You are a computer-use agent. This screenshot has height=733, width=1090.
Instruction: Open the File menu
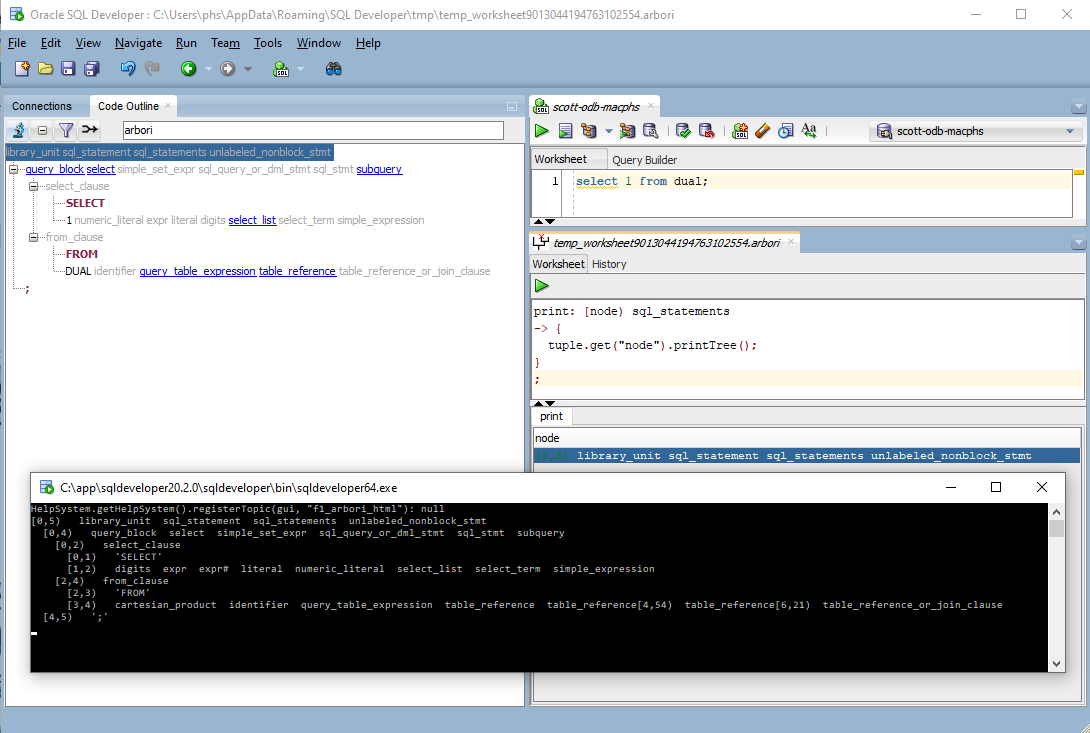point(17,43)
